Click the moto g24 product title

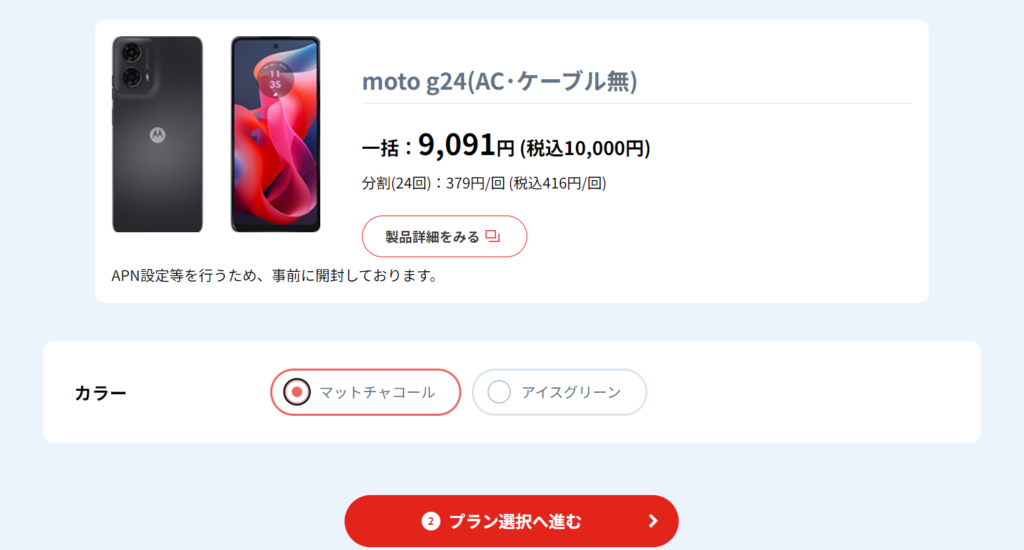pyautogui.click(x=500, y=81)
